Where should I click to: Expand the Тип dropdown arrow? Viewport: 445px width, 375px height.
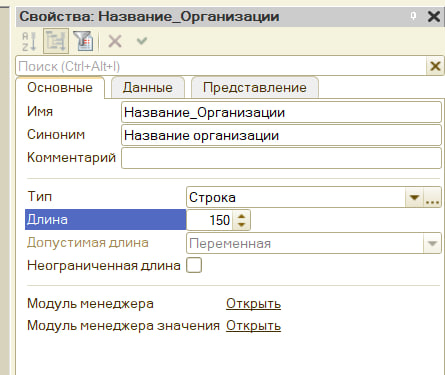tap(414, 198)
